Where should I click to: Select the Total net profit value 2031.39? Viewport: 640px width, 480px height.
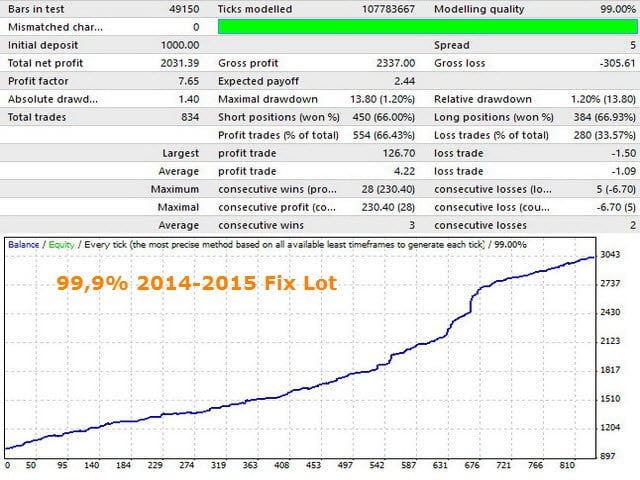tap(178, 63)
